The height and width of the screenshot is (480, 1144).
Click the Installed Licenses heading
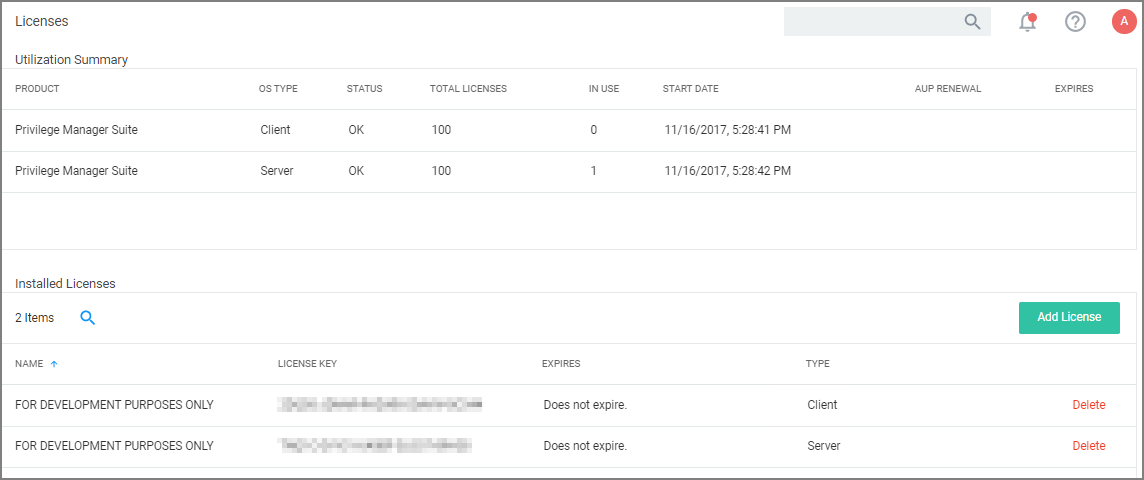(x=65, y=283)
